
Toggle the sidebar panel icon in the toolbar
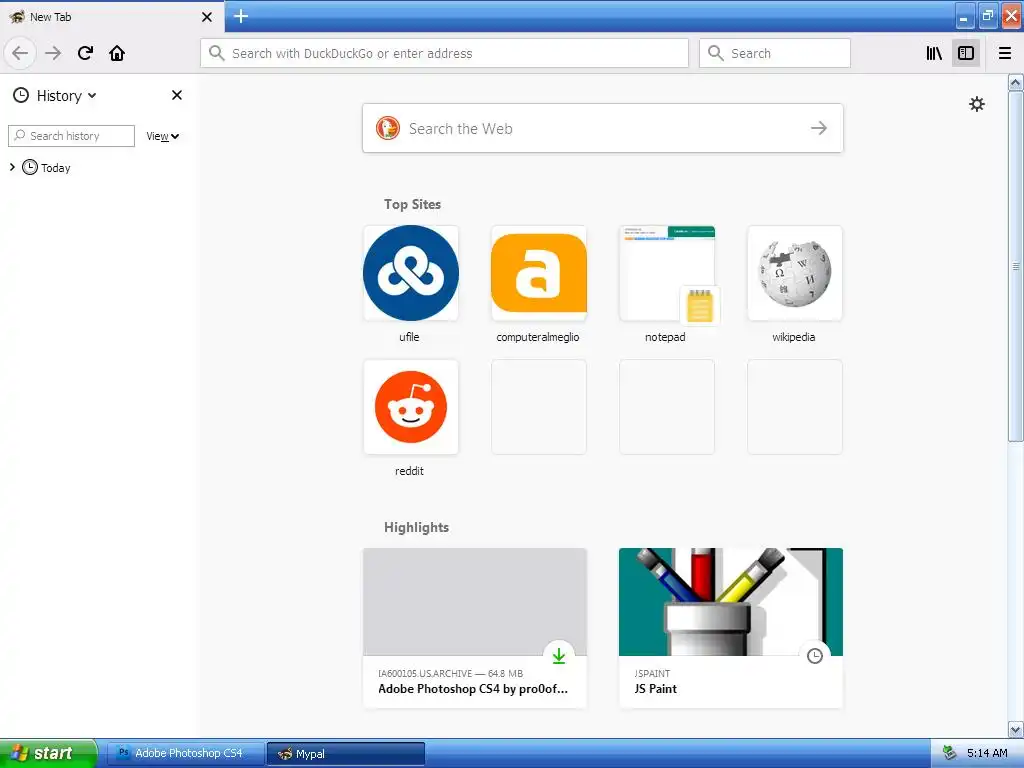966,53
